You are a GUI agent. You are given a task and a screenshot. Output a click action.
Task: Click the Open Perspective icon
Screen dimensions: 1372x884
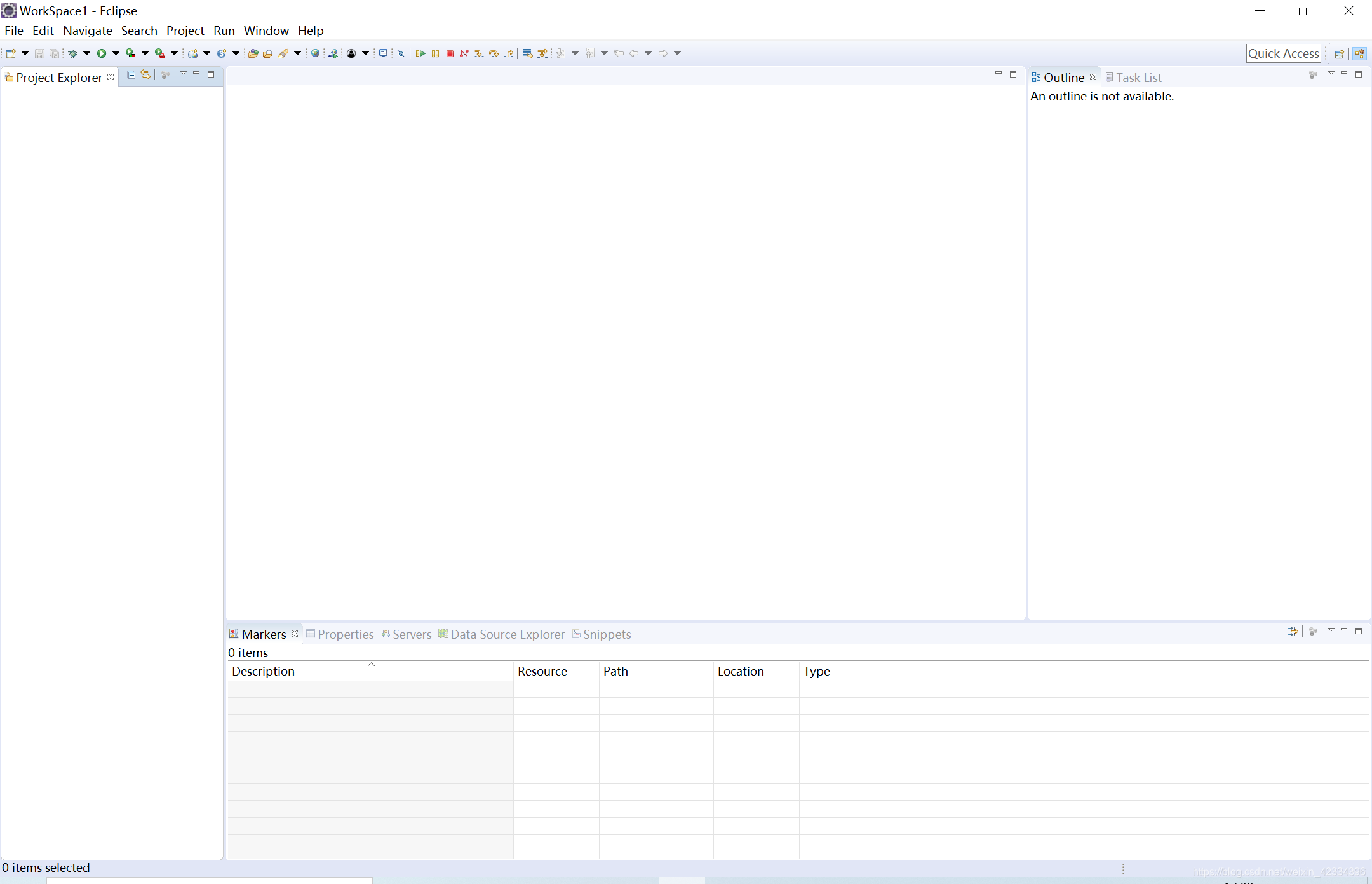[x=1340, y=53]
